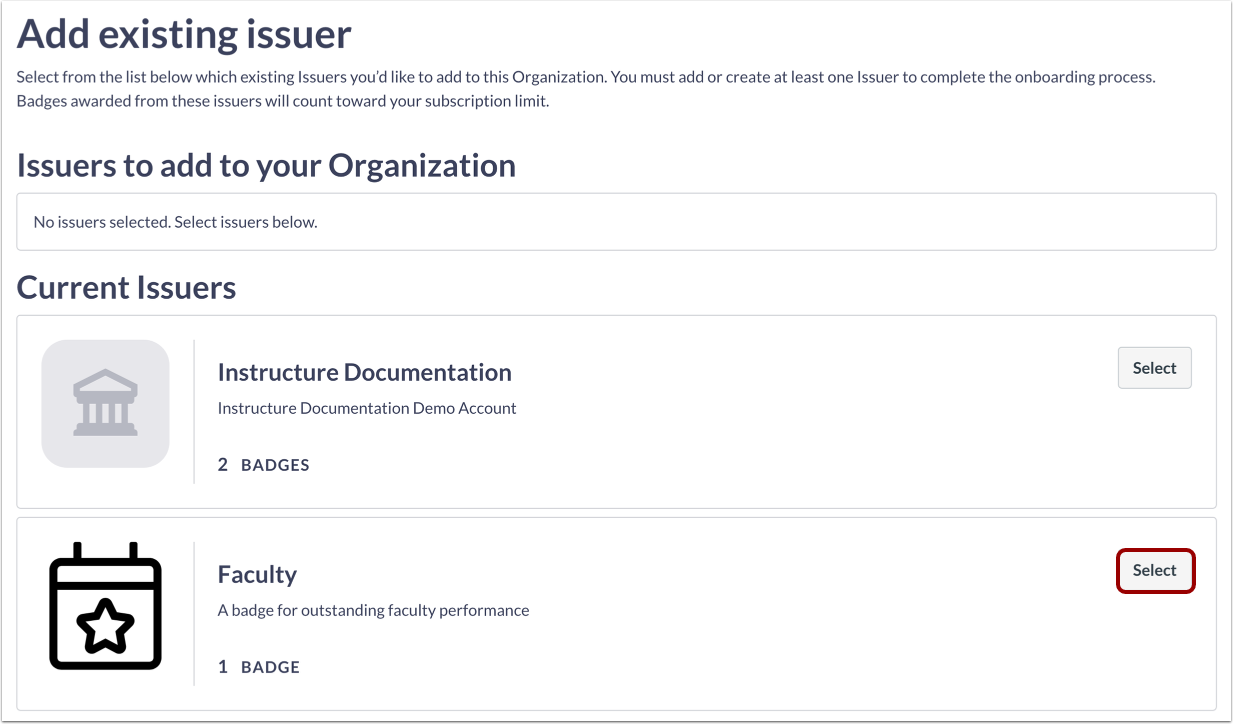
Task: Click the Faculty issuer name
Action: (257, 574)
